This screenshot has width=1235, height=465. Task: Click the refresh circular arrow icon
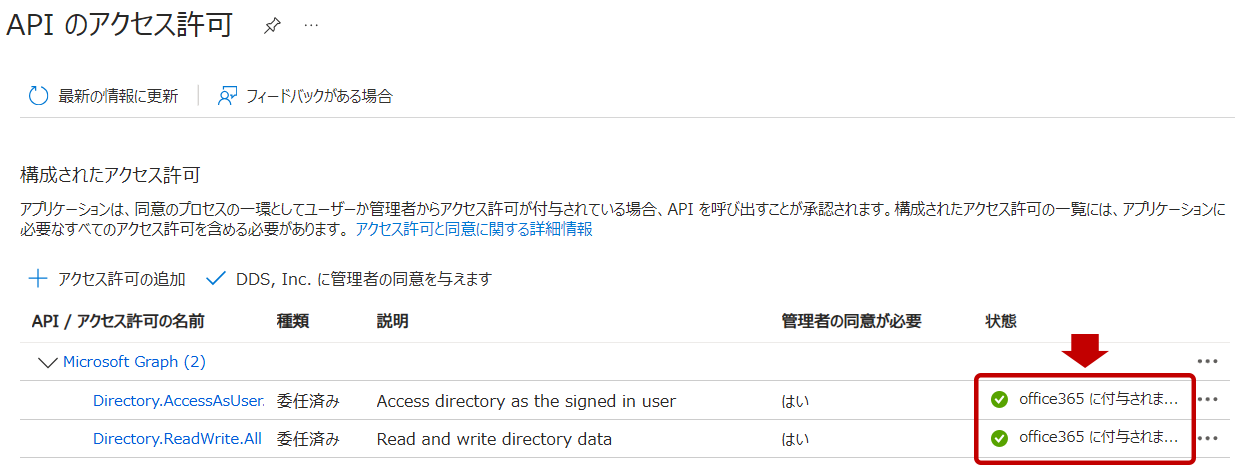pyautogui.click(x=39, y=96)
